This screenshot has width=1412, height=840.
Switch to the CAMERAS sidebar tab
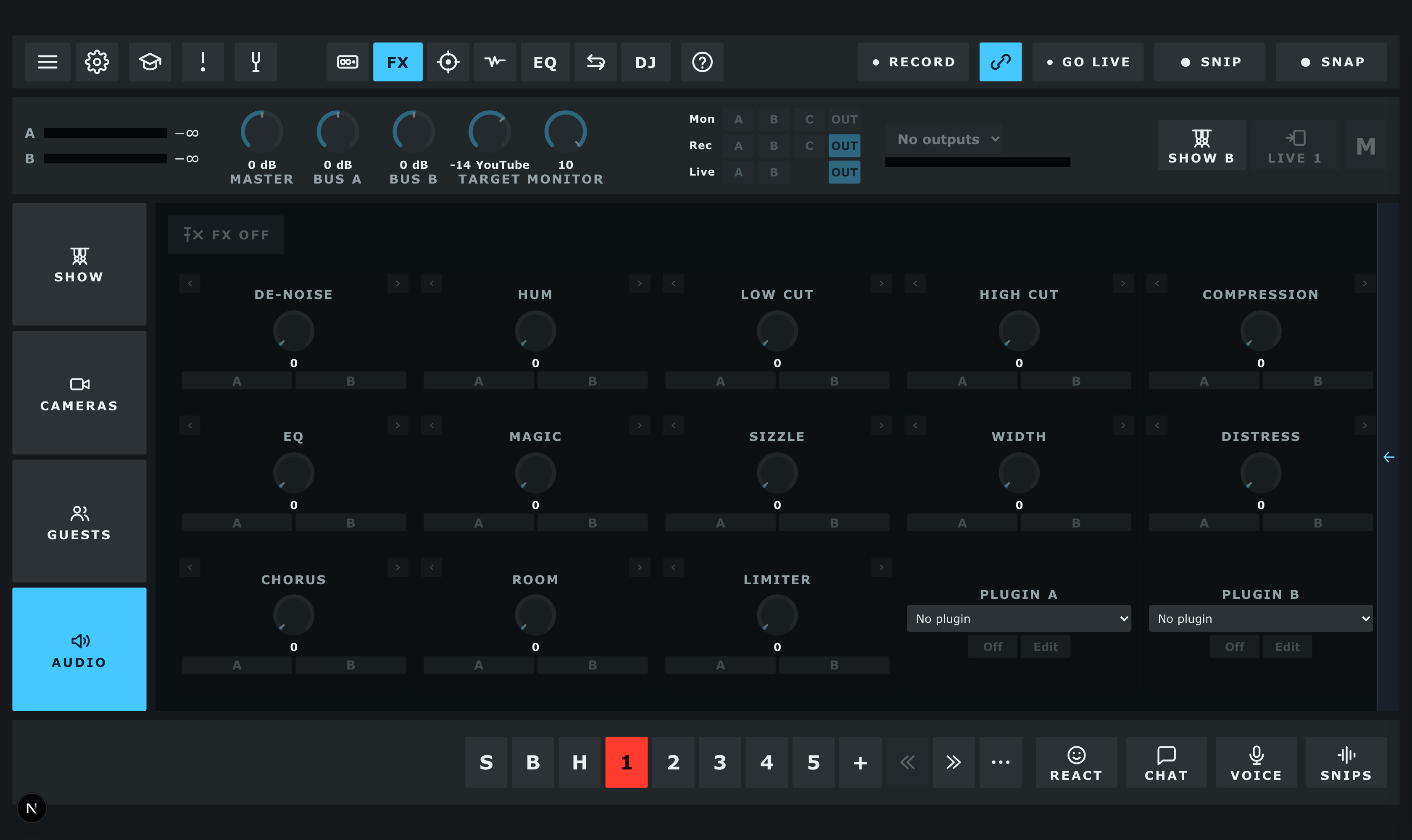(79, 393)
